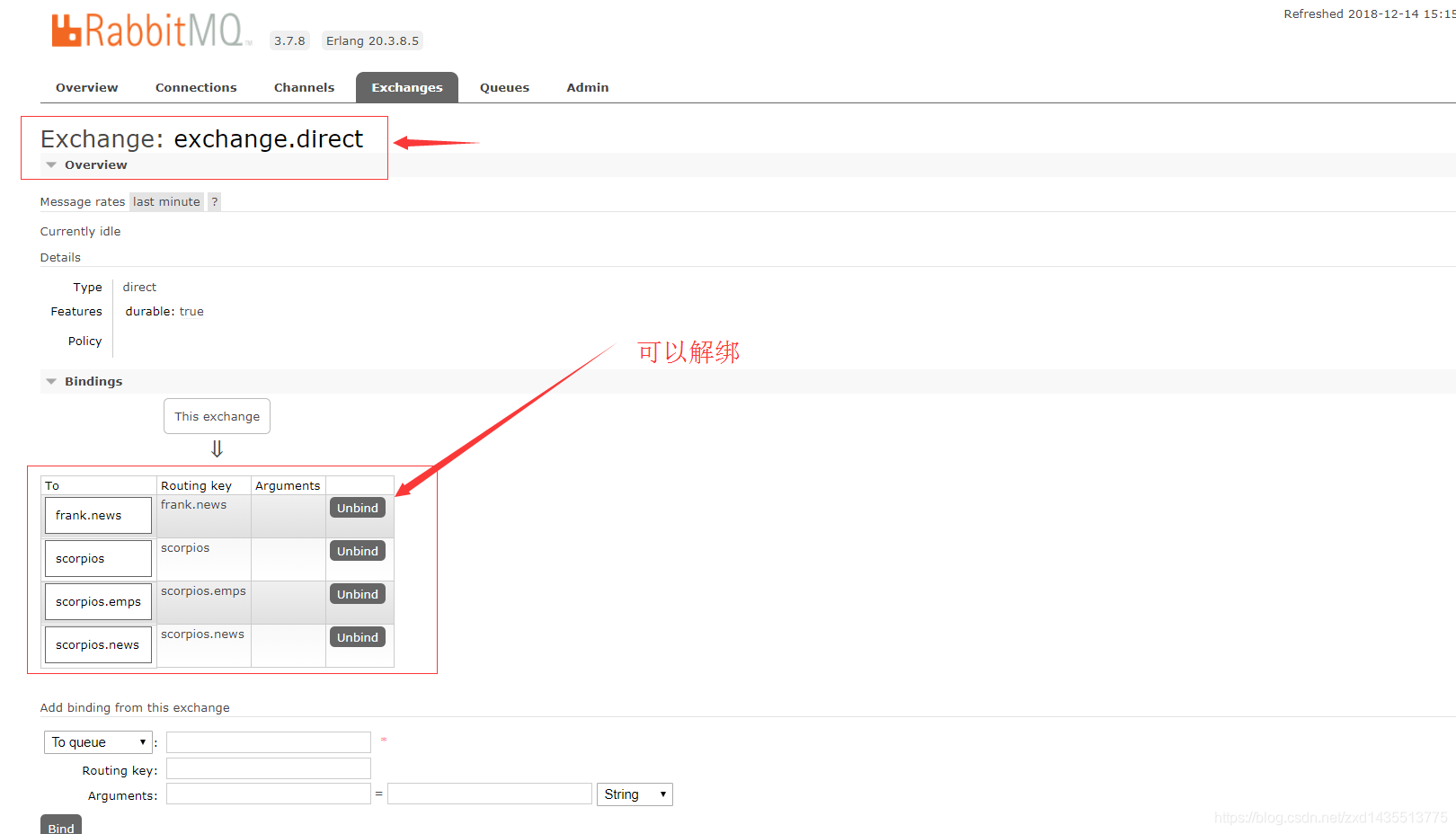
Task: Unbind the scorpios queue binding
Action: (358, 551)
